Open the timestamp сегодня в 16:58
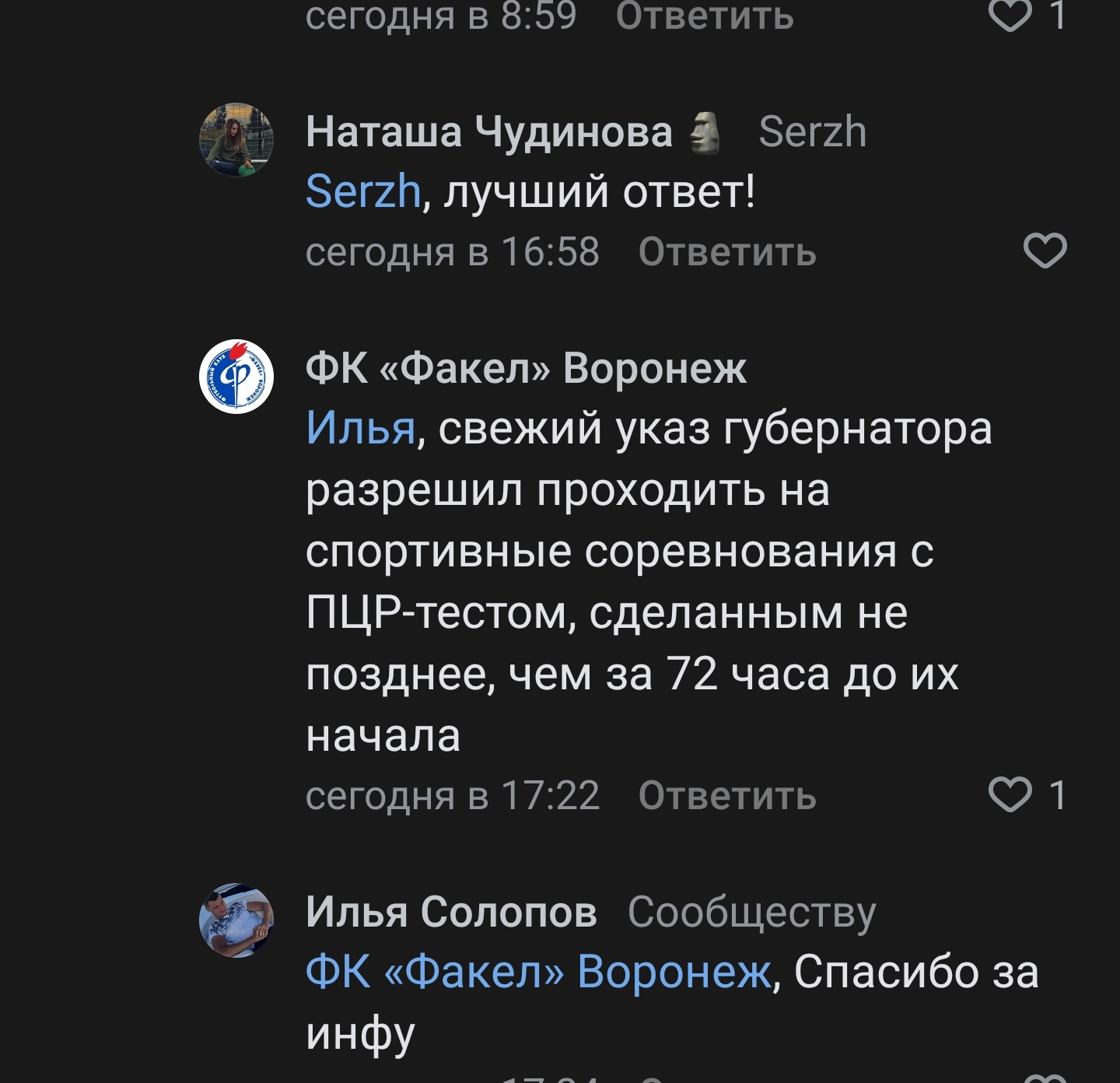 point(453,252)
